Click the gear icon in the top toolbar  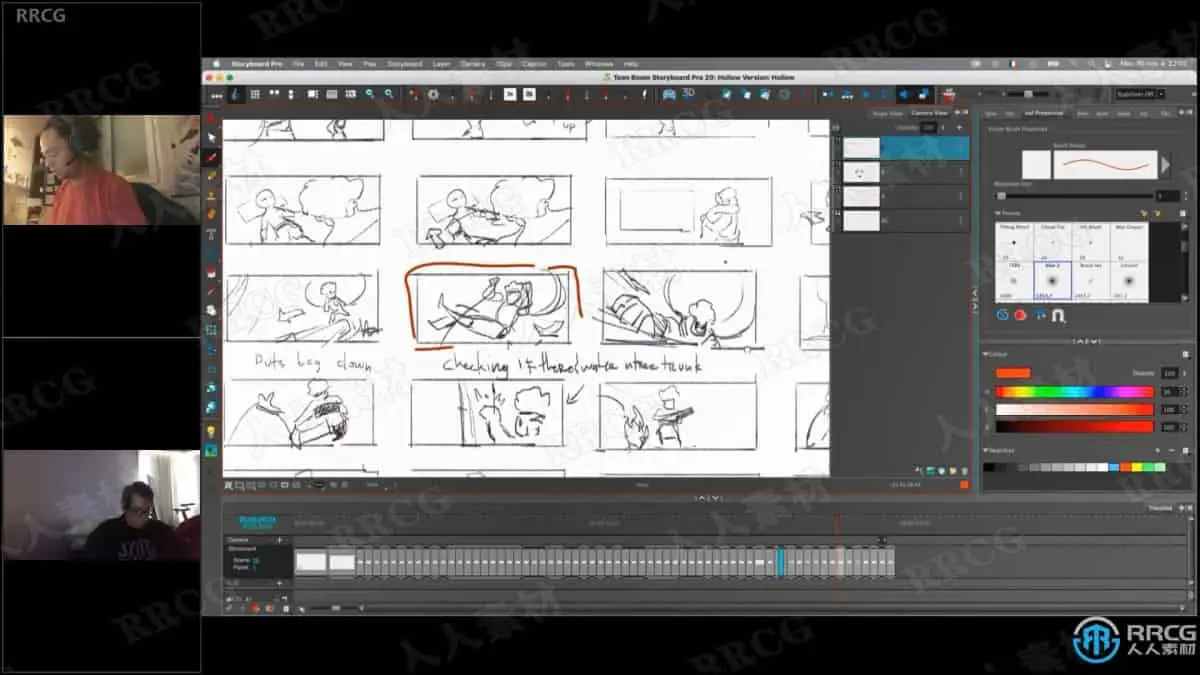[x=433, y=94]
